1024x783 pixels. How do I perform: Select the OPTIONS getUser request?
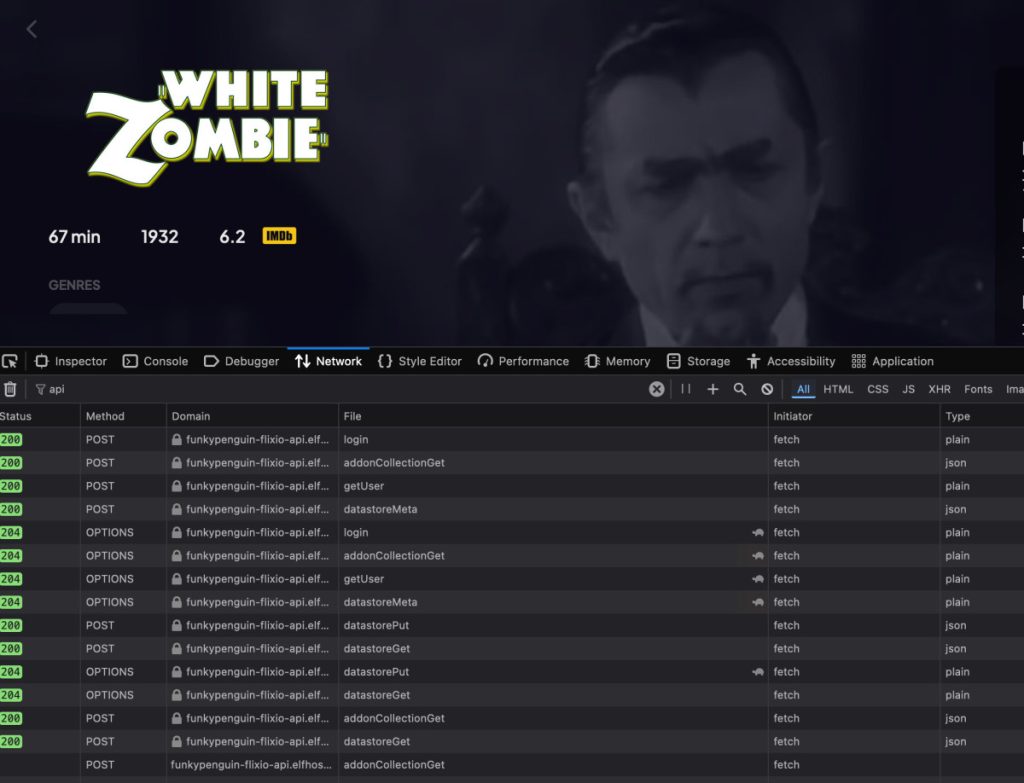[512, 579]
